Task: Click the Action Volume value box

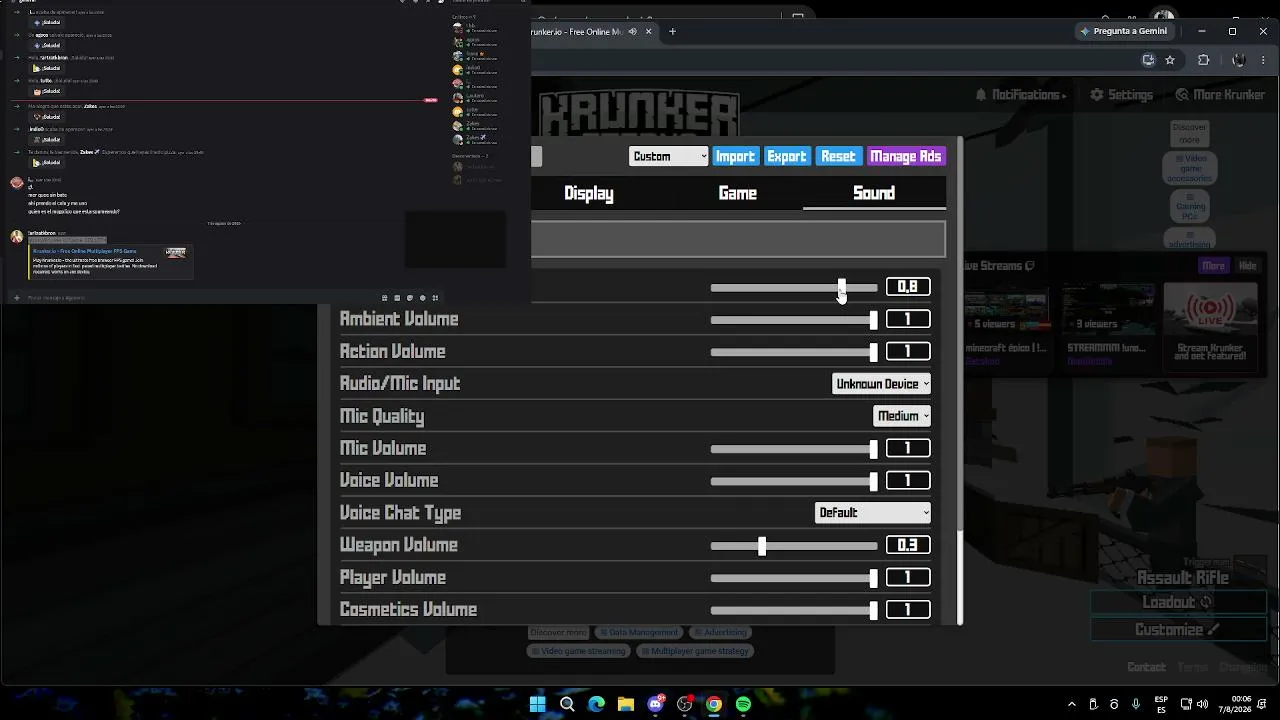Action: (908, 351)
